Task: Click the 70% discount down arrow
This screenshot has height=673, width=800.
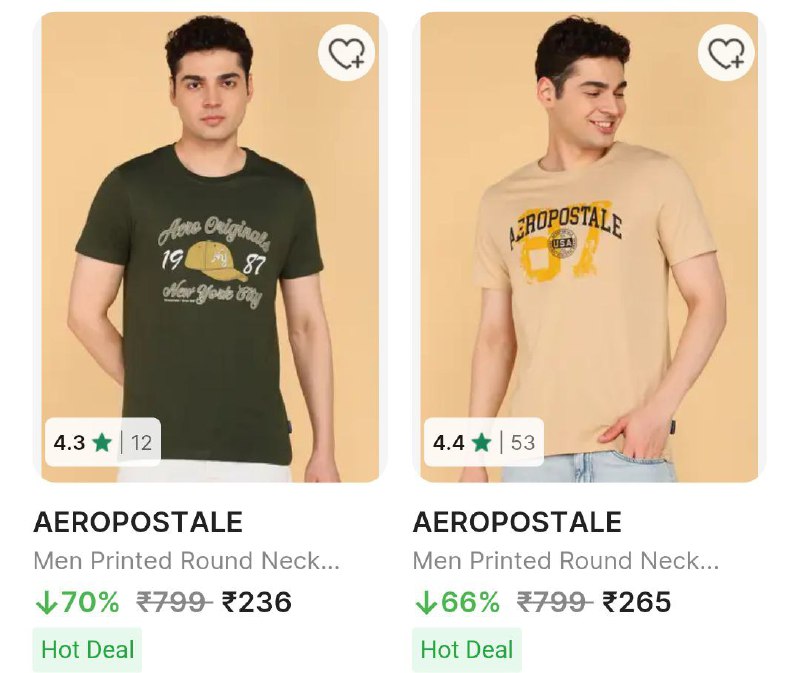Action: click(45, 602)
